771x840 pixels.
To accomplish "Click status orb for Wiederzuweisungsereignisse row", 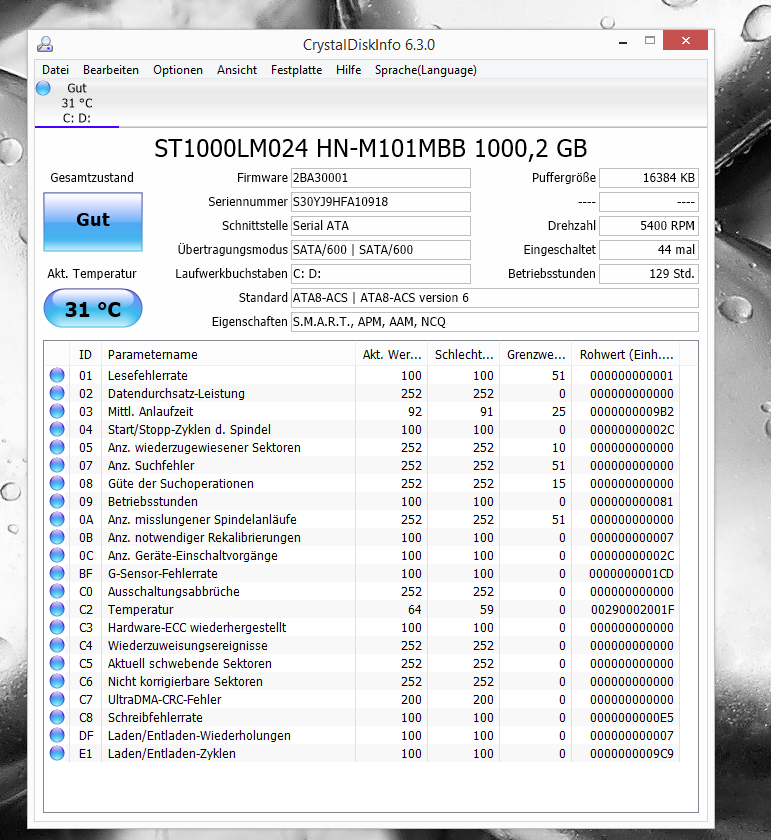I will coord(57,645).
